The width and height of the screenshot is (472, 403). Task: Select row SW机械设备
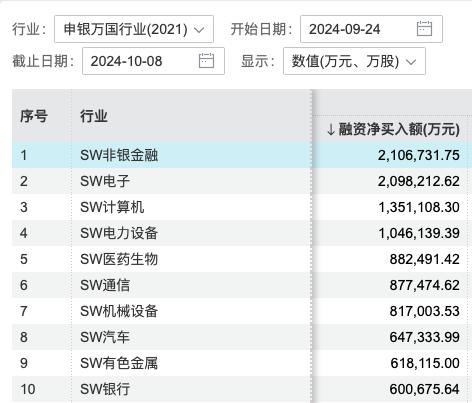point(242,311)
